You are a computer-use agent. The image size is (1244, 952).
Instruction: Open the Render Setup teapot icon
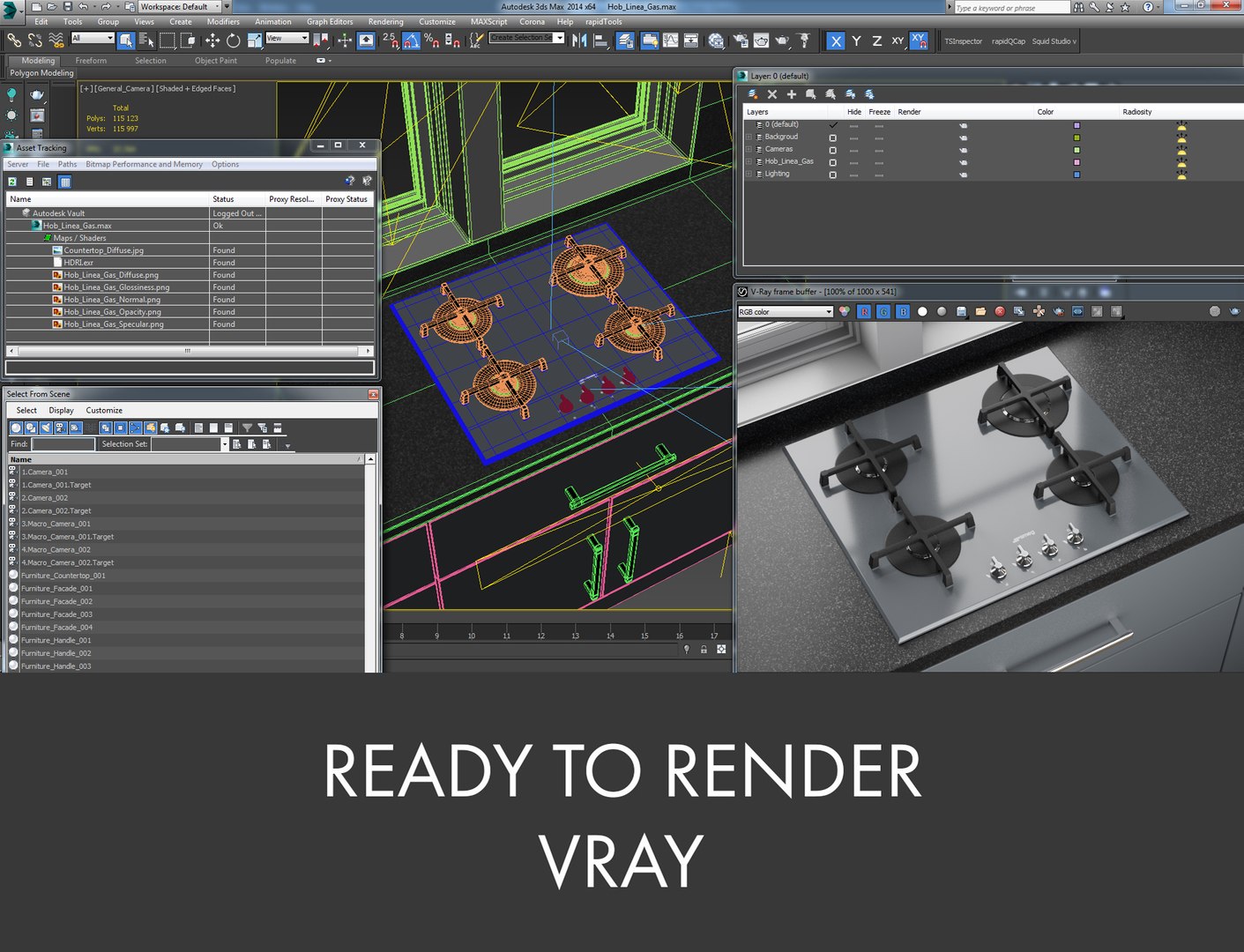(x=740, y=40)
